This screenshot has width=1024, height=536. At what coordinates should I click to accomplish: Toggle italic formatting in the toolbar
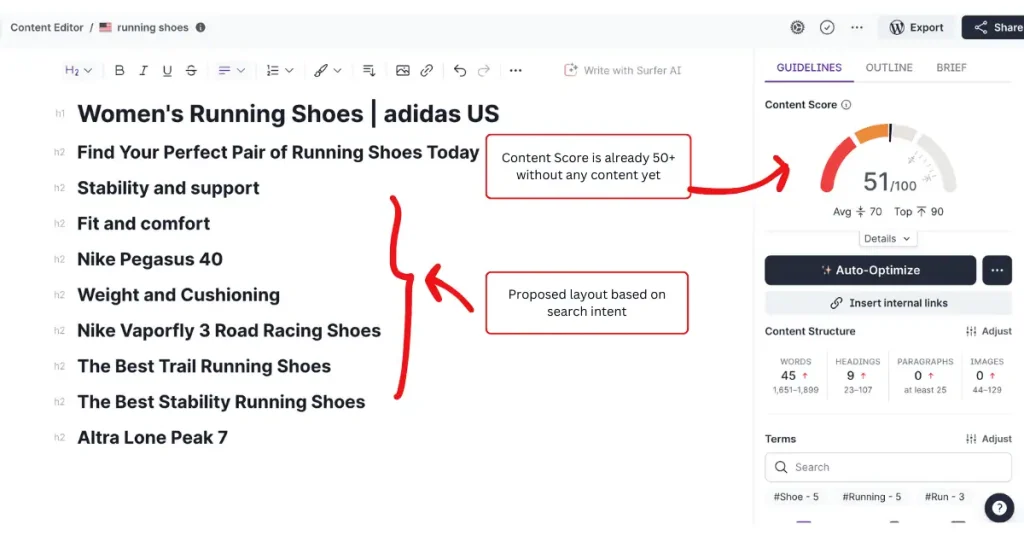(x=144, y=71)
